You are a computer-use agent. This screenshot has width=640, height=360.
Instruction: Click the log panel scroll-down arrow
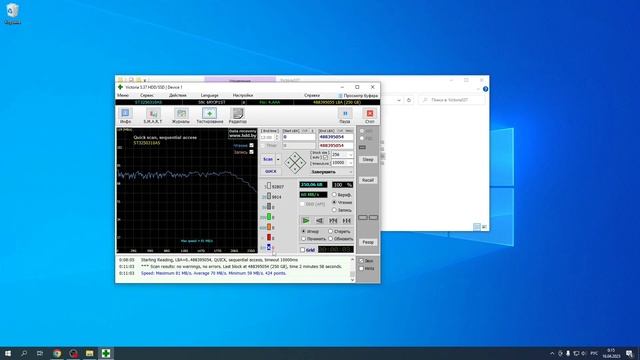352,280
